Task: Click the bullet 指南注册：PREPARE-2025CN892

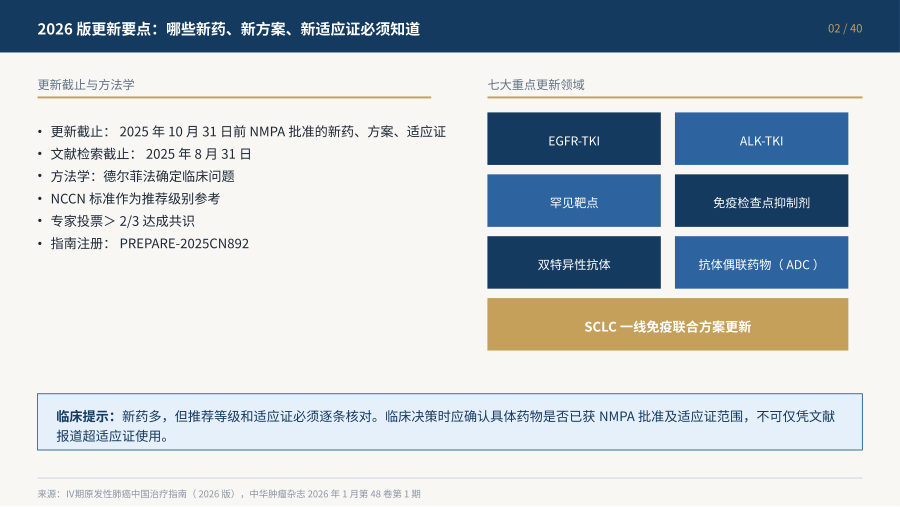Action: tap(143, 243)
